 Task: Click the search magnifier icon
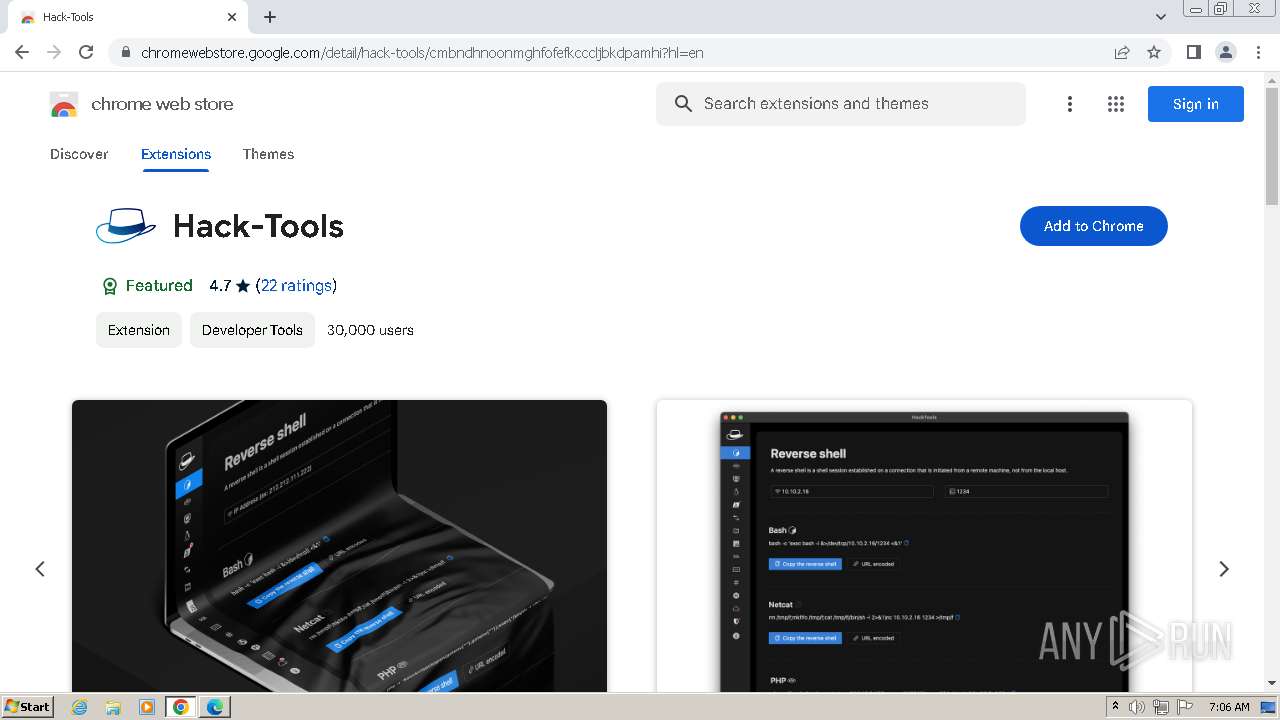pyautogui.click(x=683, y=104)
